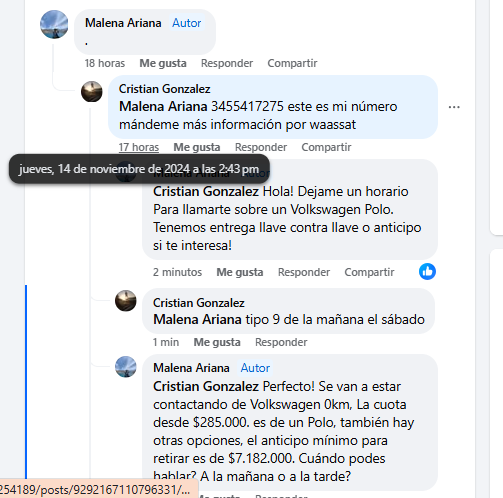The image size is (503, 498).
Task: Open the three-dot options menu on comment
Action: (454, 107)
